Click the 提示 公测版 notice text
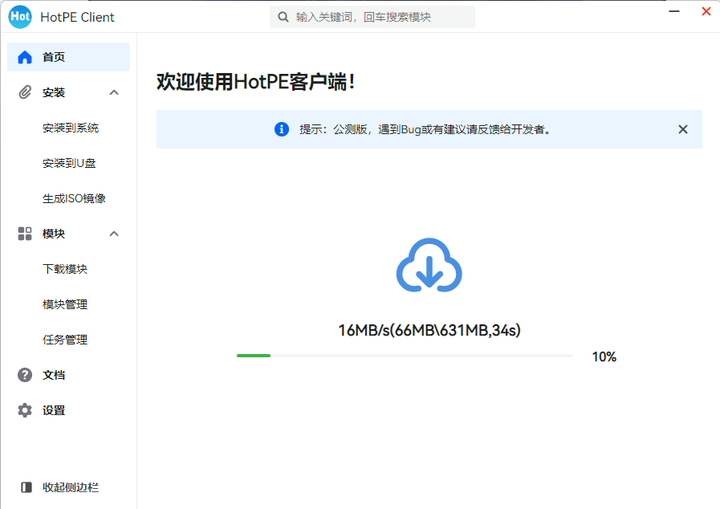The height and width of the screenshot is (509, 720). pyautogui.click(x=425, y=130)
